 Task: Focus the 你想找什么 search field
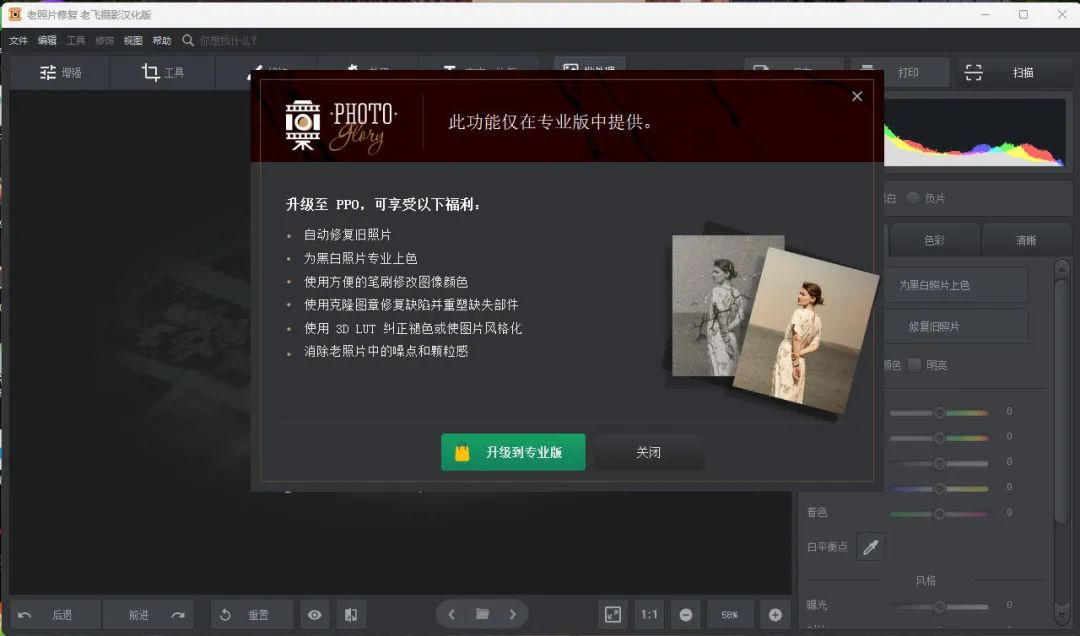(229, 41)
